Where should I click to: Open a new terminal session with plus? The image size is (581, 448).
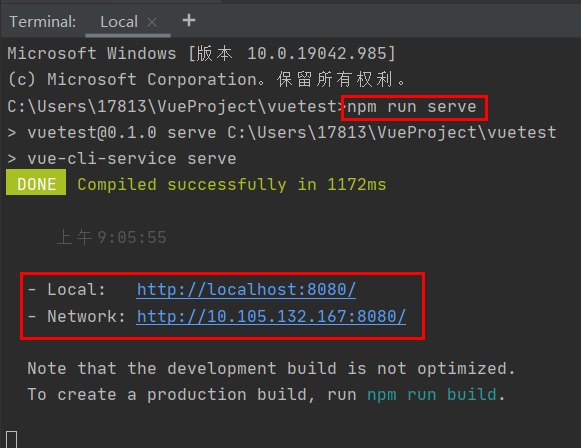[x=189, y=20]
